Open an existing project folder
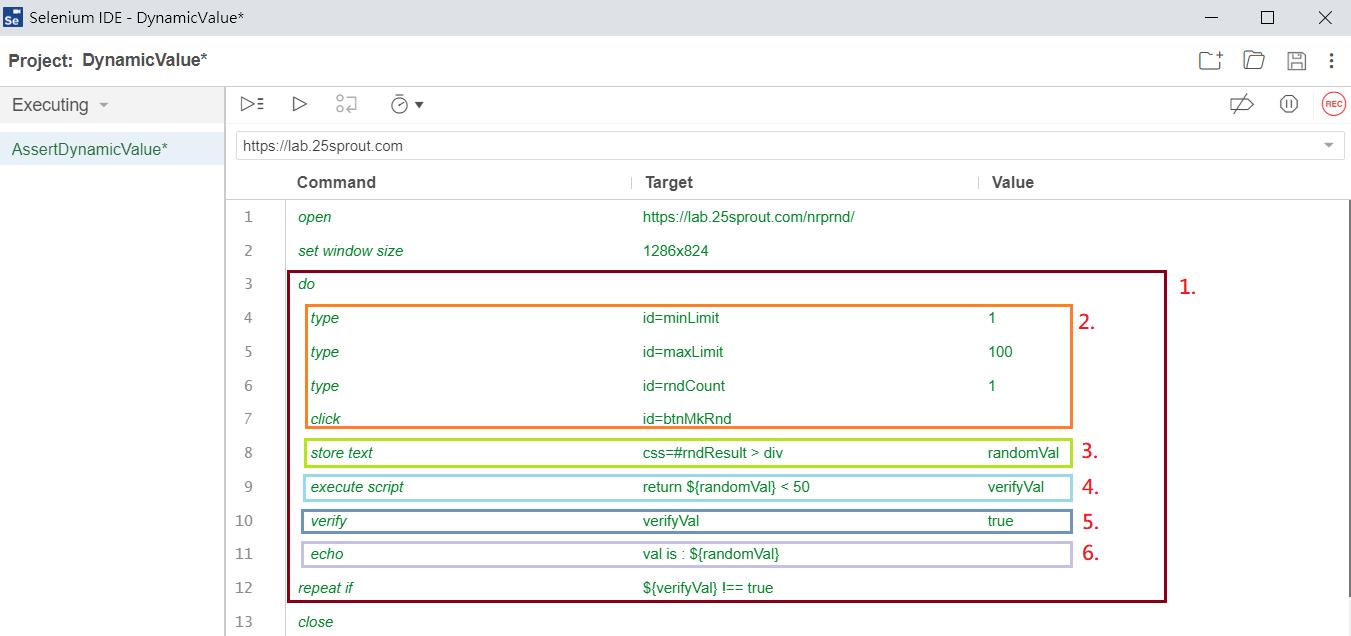 click(1254, 61)
